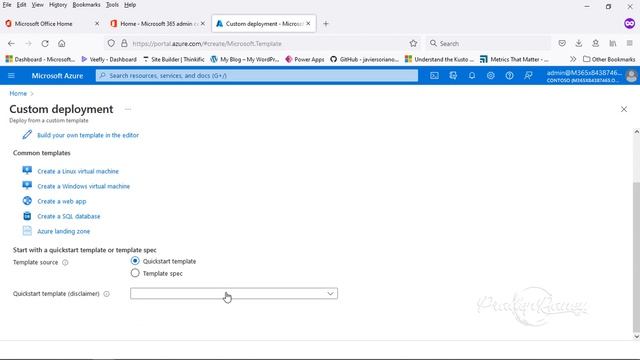Show more bookmarks with the double chevron
The width and height of the screenshot is (640, 360).
[x=573, y=59]
